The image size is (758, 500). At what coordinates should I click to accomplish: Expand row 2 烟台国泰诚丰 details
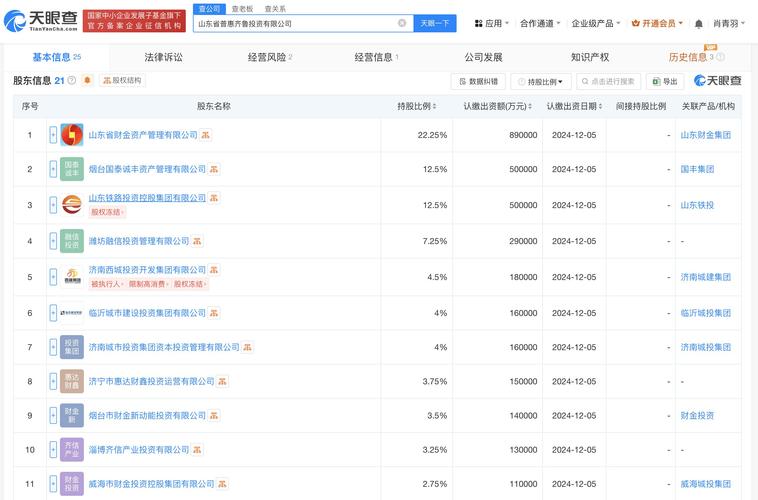tap(53, 169)
